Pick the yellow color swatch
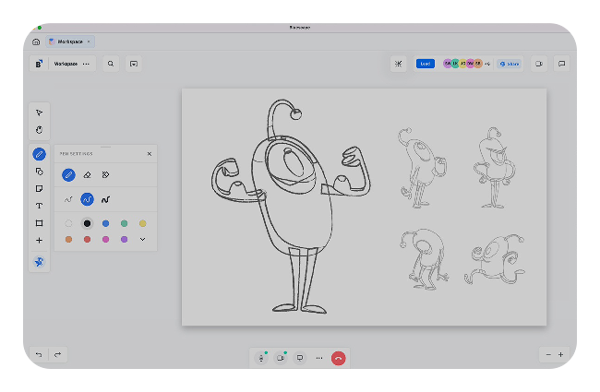This screenshot has width=600, height=392. [142, 223]
